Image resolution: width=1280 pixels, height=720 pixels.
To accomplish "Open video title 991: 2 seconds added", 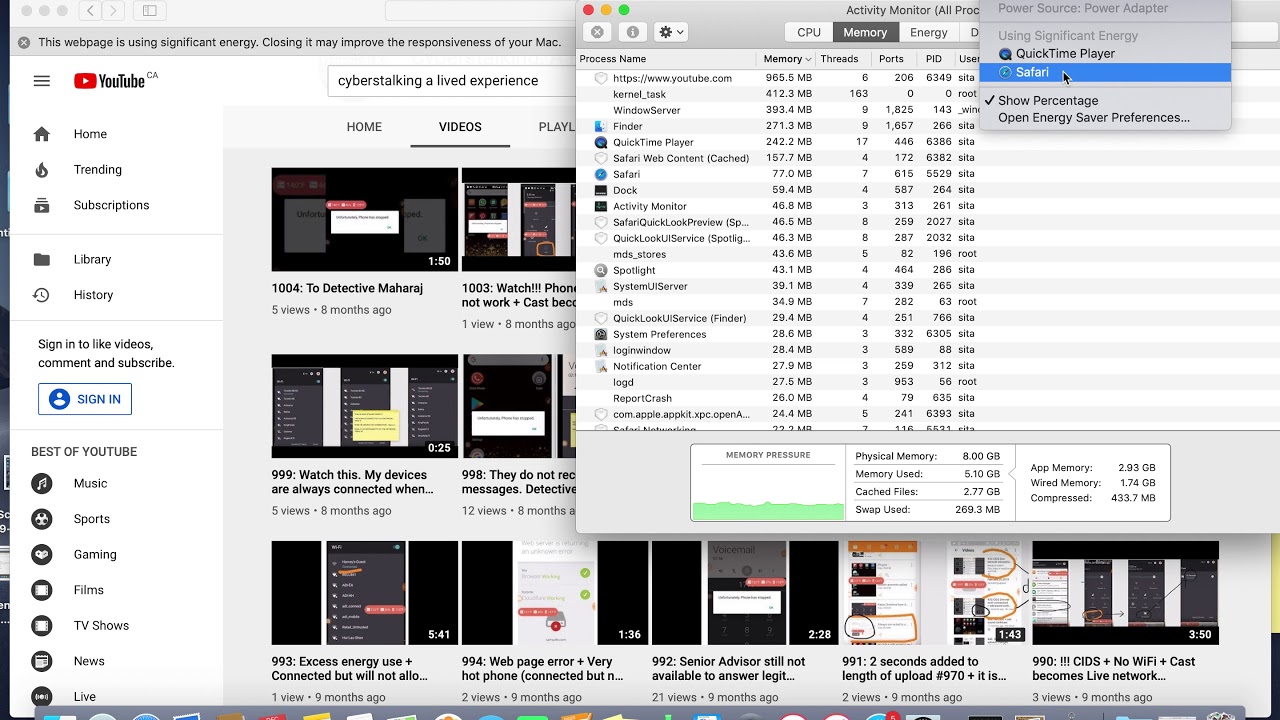I will coord(924,669).
